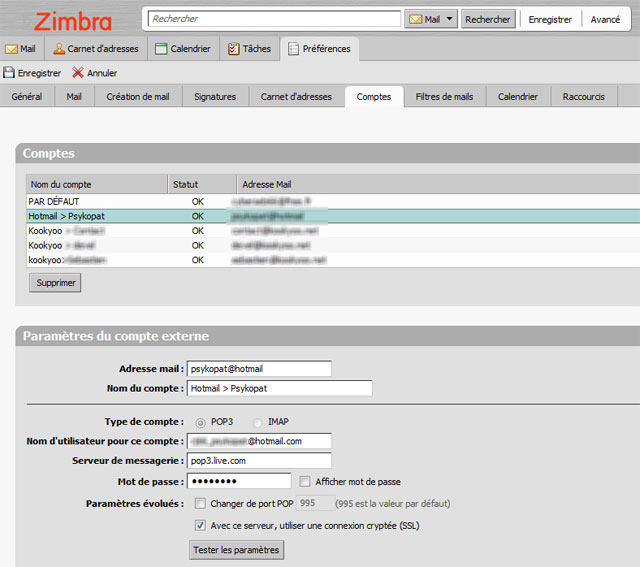Click the Carnet d'adresses contact icon

coord(59,49)
